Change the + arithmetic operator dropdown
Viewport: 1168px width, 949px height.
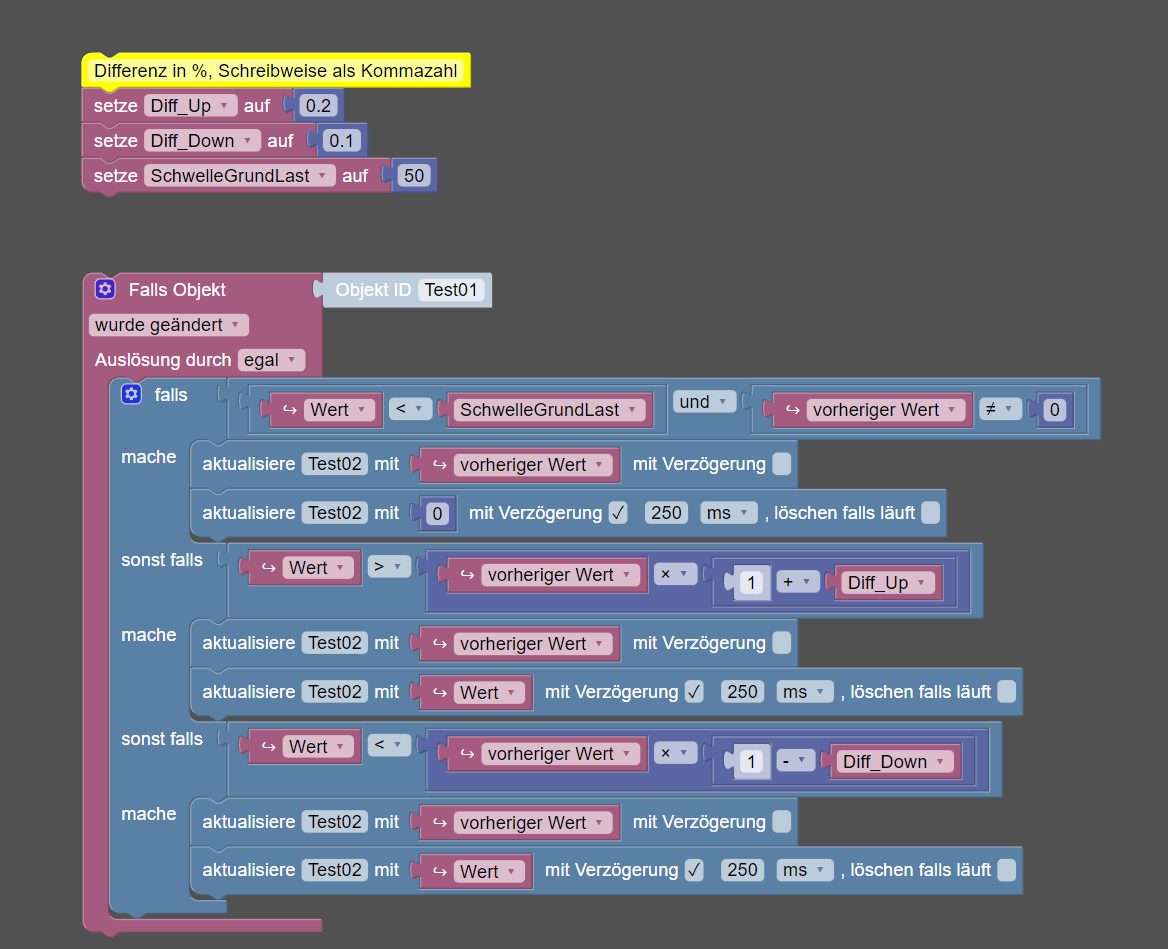pos(797,582)
